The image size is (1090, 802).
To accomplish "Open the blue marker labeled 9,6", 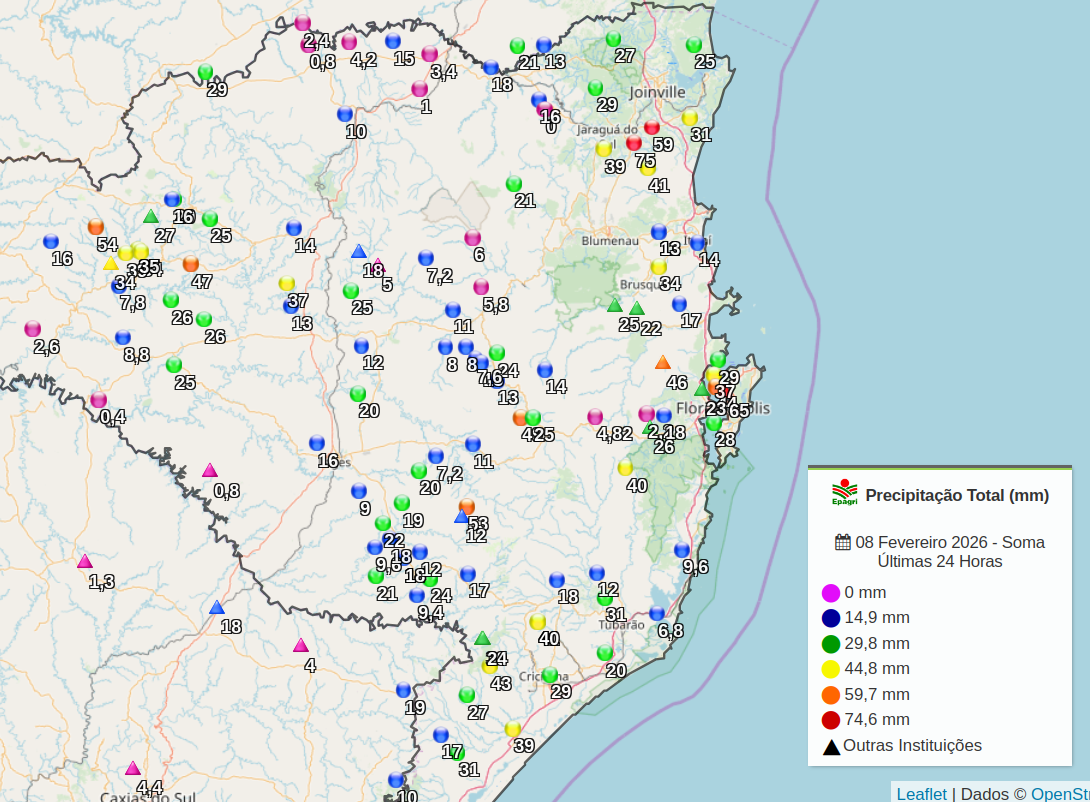I will pyautogui.click(x=682, y=550).
